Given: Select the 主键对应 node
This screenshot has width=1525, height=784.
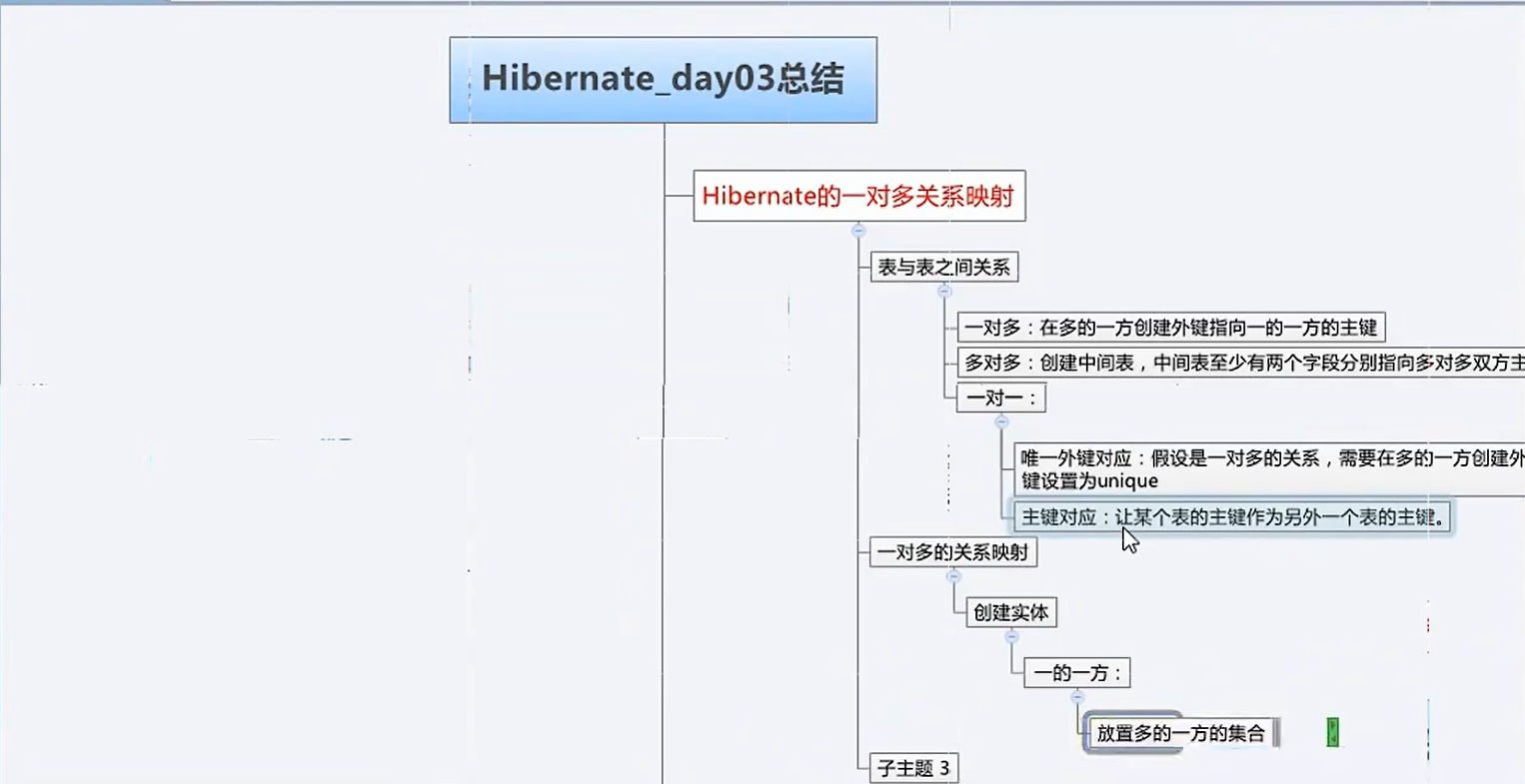Looking at the screenshot, I should [1232, 517].
